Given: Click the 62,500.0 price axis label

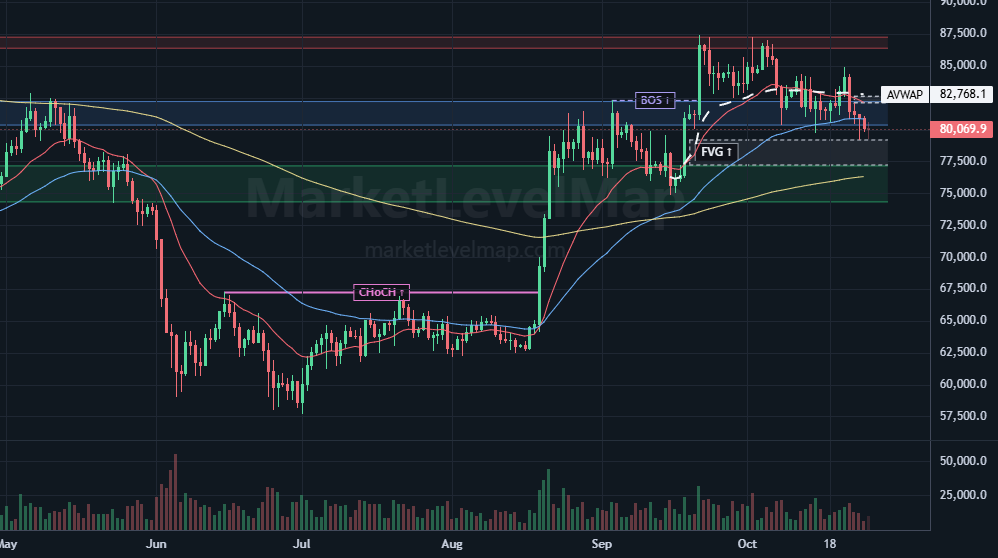Looking at the screenshot, I should pyautogui.click(x=962, y=352).
